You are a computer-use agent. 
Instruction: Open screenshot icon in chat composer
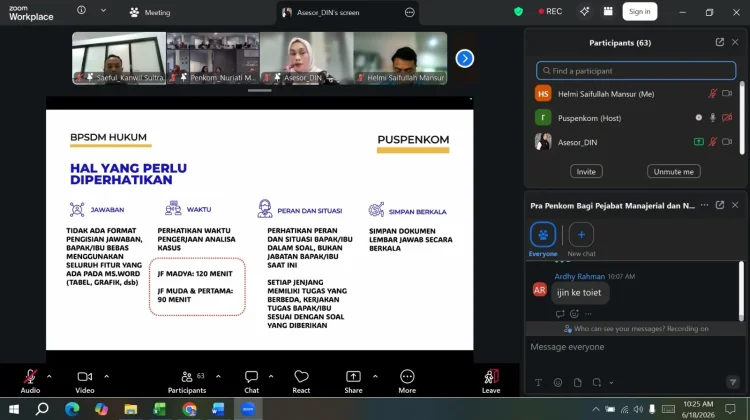(596, 382)
